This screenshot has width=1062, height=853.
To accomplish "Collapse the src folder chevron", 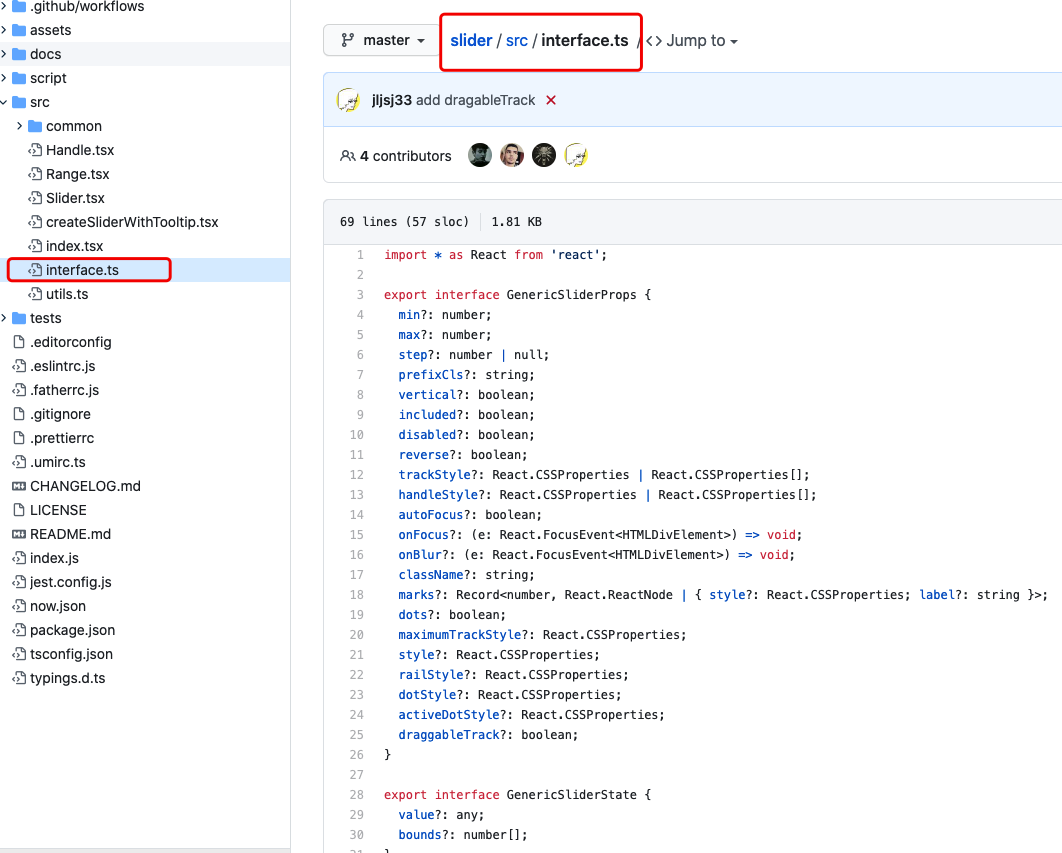I will point(4,102).
